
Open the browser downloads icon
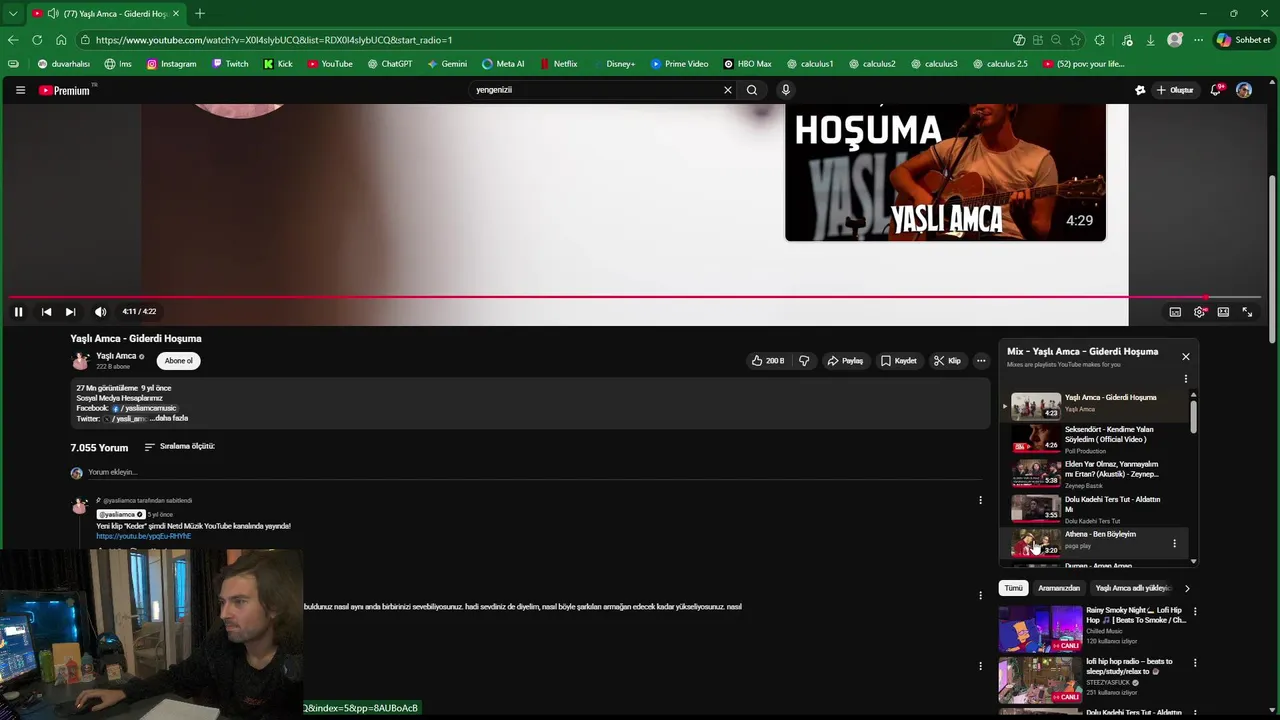[x=1150, y=40]
